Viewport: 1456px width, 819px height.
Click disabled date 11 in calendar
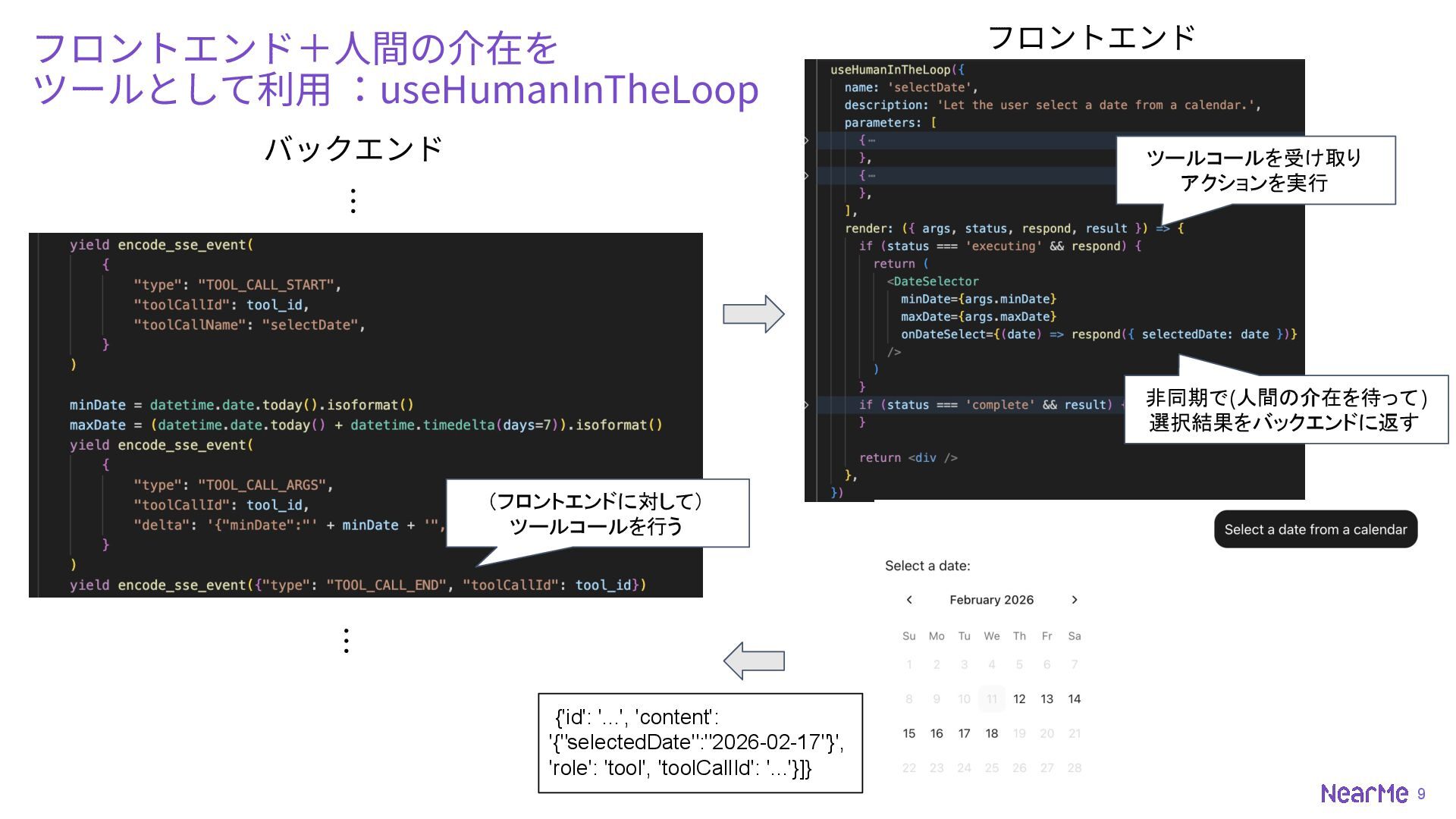991,699
